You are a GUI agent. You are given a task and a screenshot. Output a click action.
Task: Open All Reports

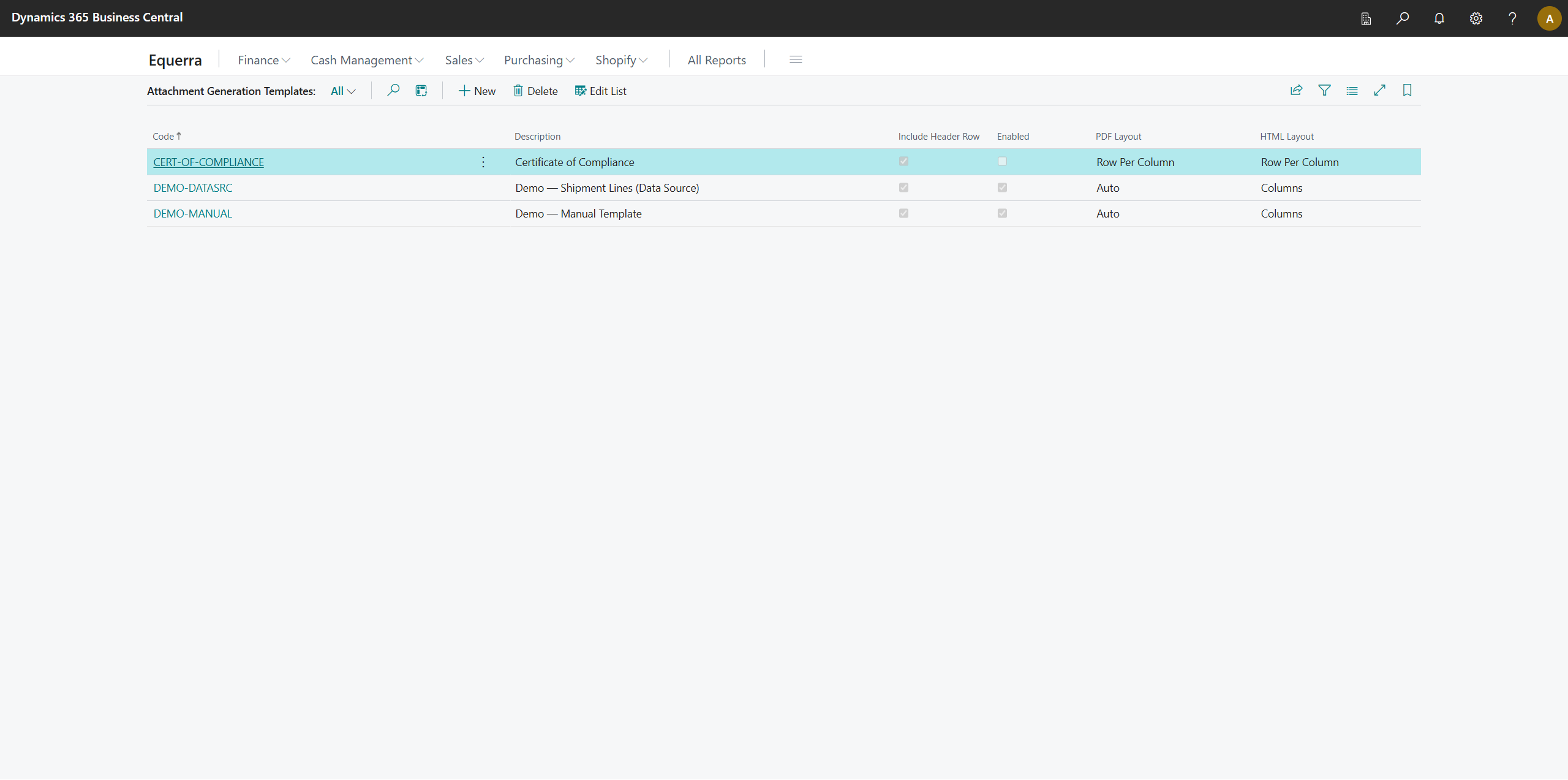pos(717,60)
